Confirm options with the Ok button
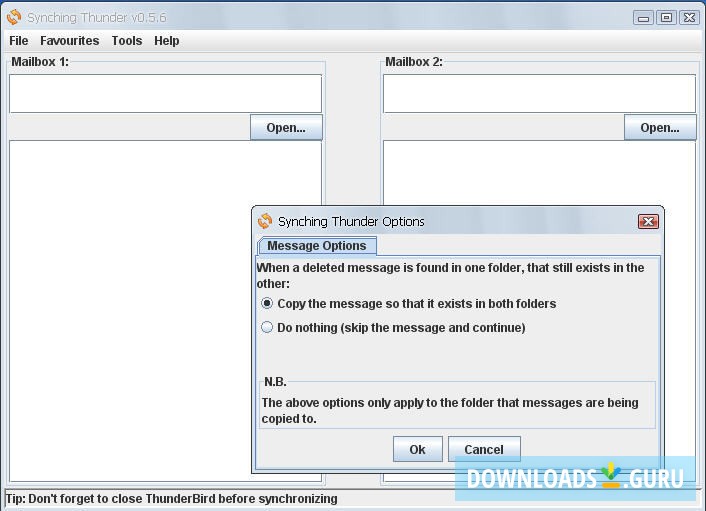Image resolution: width=706 pixels, height=511 pixels. [x=417, y=449]
